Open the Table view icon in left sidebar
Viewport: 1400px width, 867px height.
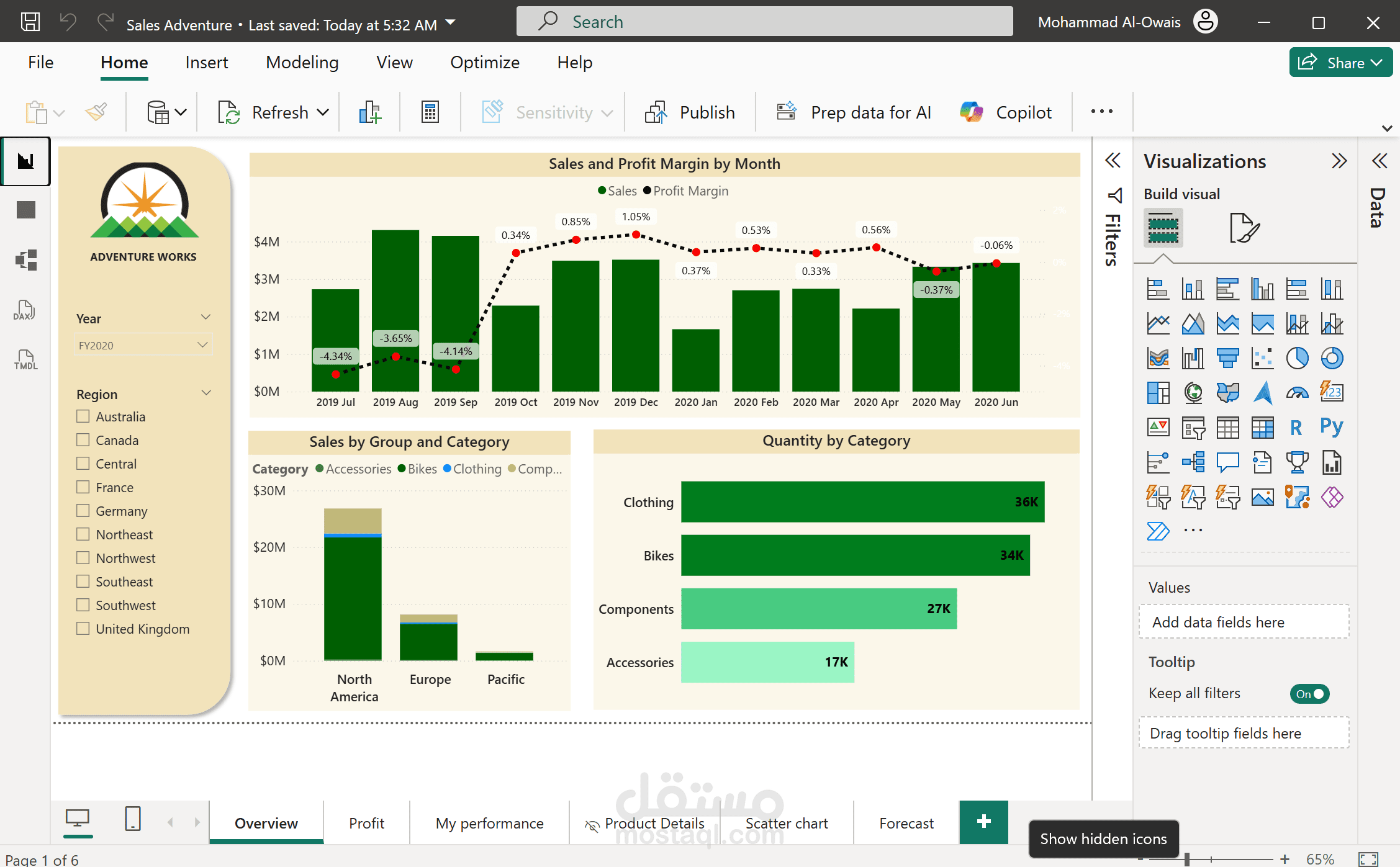(x=25, y=210)
